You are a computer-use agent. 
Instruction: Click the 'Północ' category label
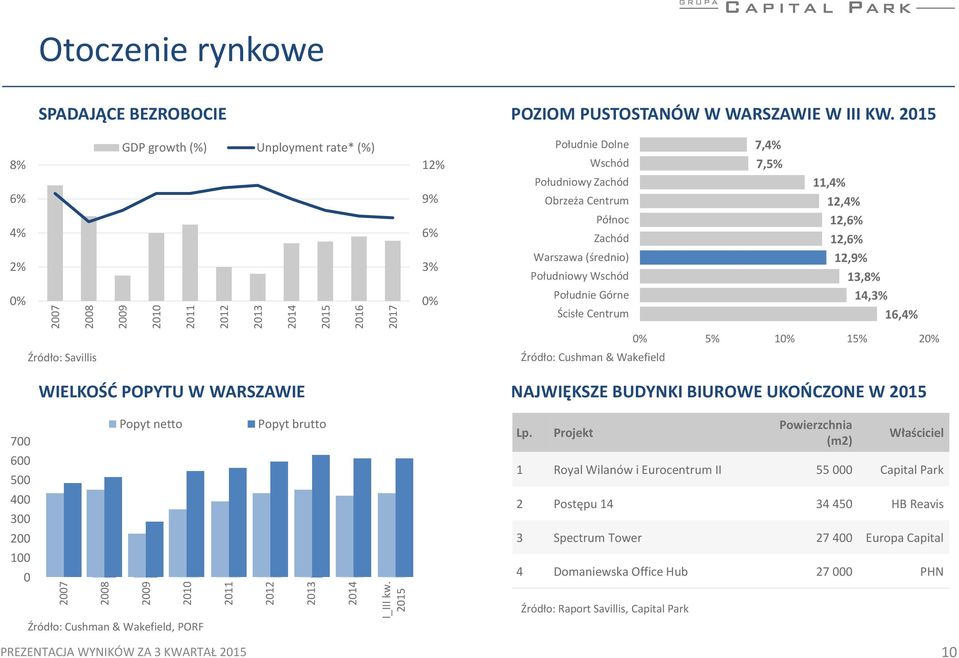[x=612, y=219]
